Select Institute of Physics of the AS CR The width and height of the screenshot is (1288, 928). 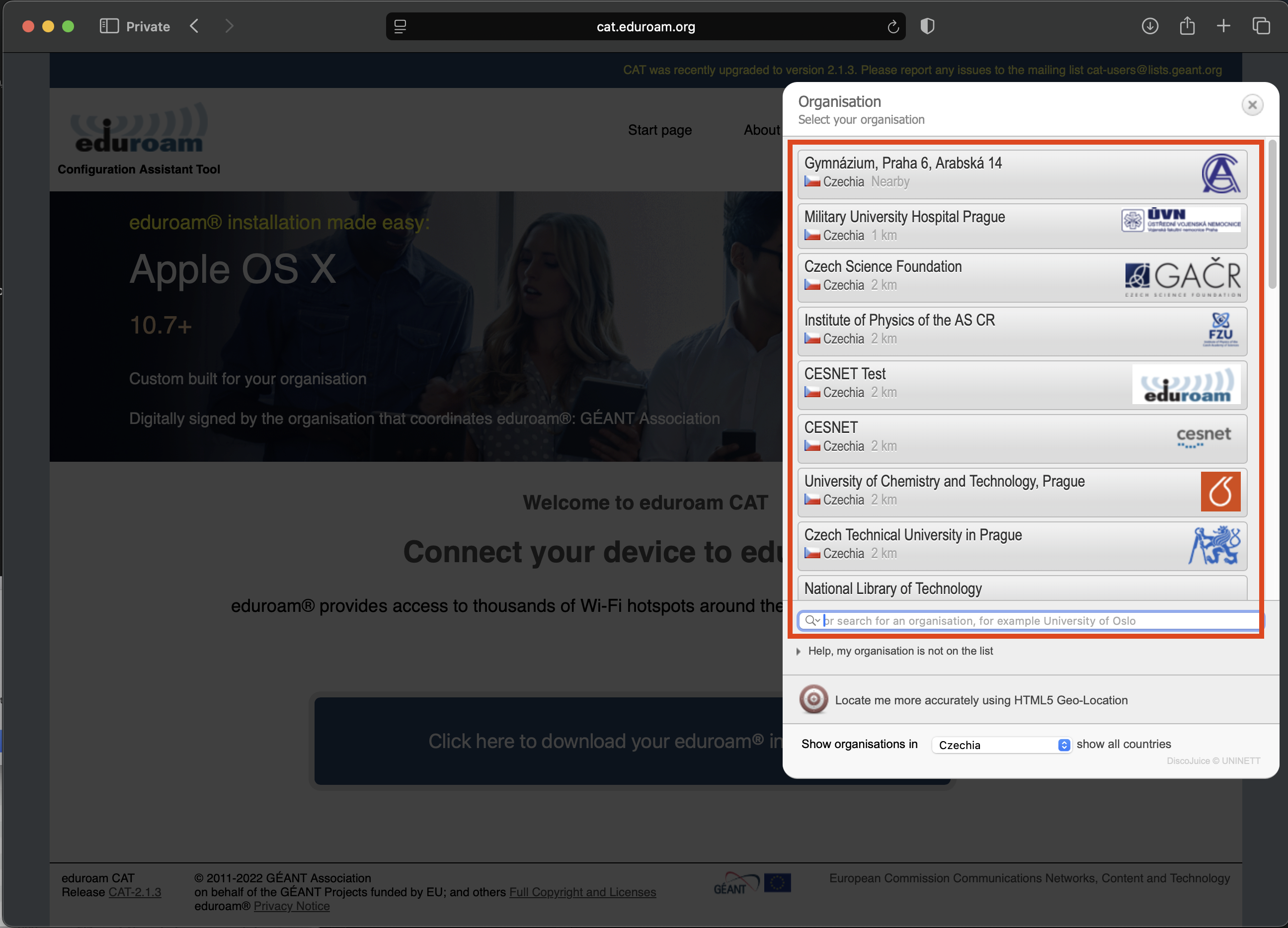pyautogui.click(x=1022, y=332)
